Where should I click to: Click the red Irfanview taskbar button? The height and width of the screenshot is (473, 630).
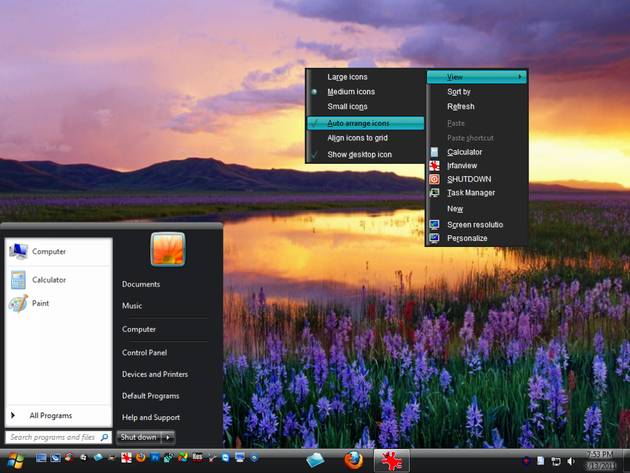(x=391, y=460)
